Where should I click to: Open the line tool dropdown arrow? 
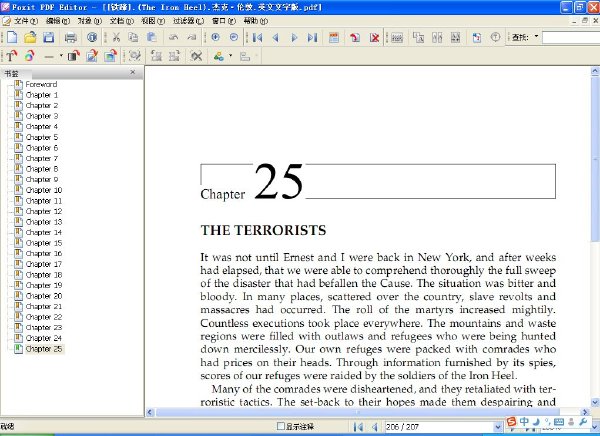click(61, 56)
